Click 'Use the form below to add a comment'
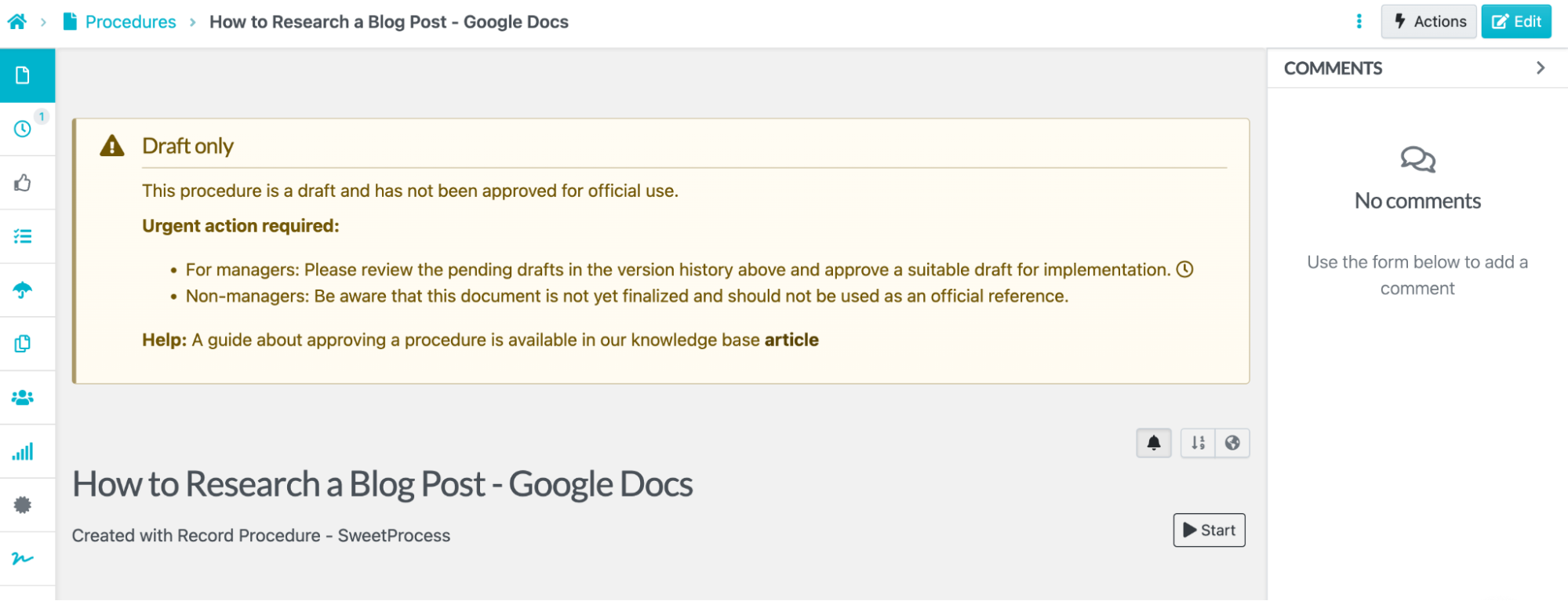Screen dimensions: 1568x601 (x=1417, y=275)
